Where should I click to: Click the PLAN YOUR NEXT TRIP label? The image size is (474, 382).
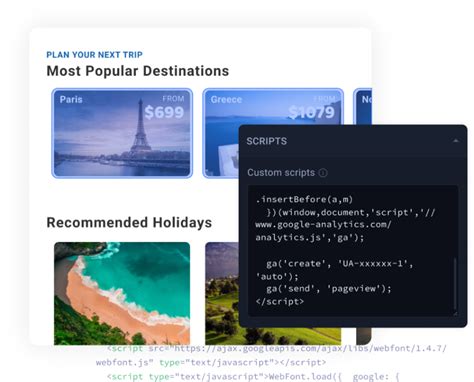[x=94, y=55]
